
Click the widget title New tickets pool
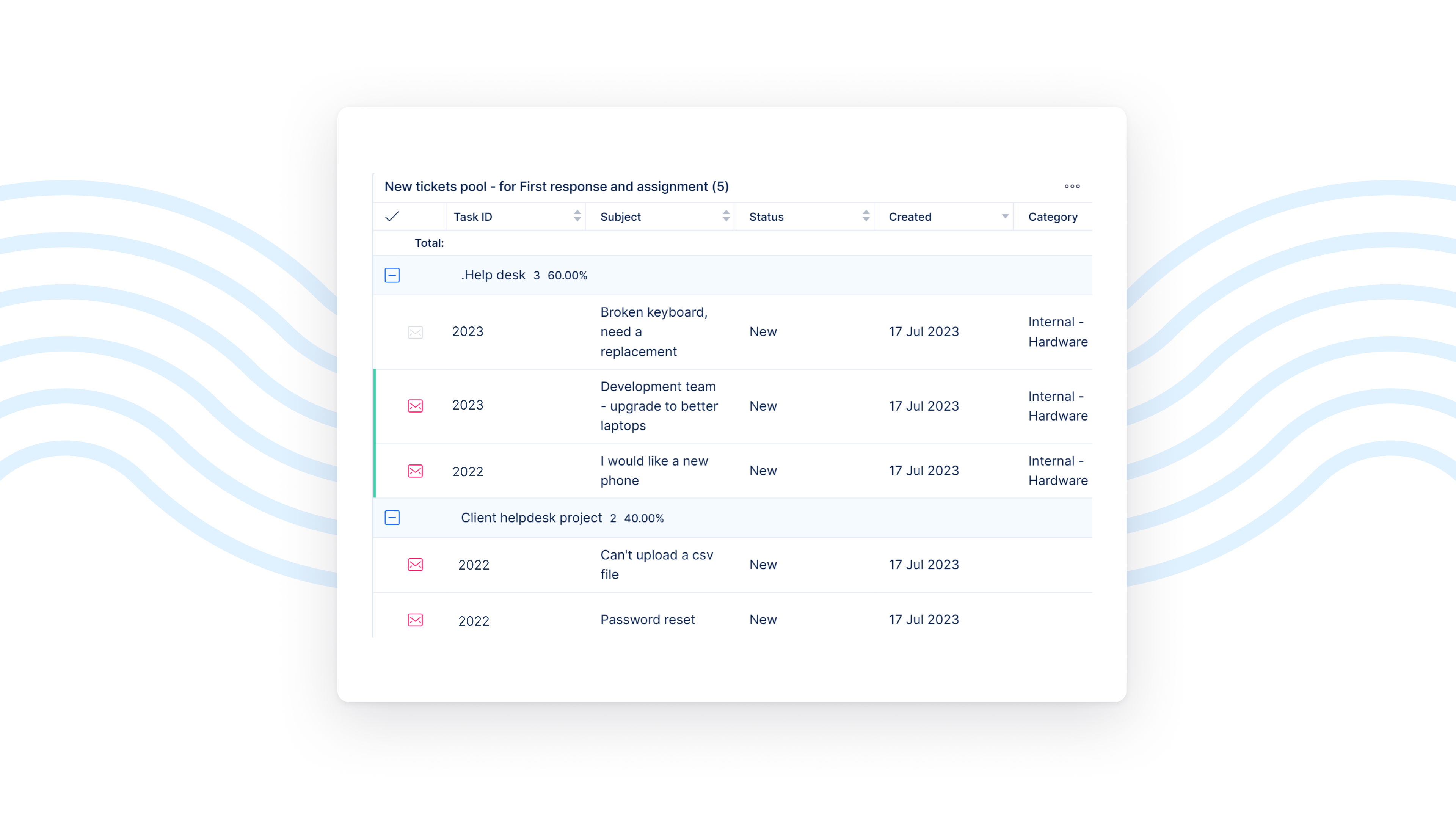[556, 187]
